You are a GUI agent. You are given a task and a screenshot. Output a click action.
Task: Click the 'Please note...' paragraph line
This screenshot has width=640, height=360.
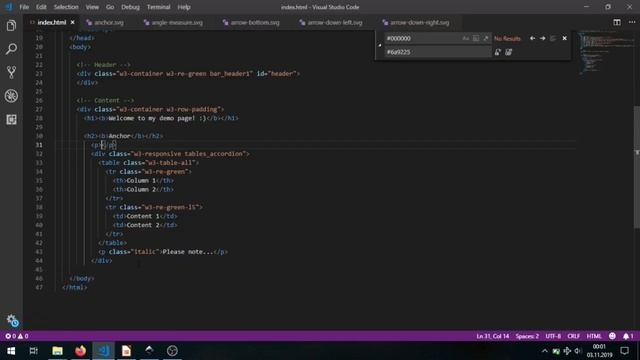[x=163, y=252]
